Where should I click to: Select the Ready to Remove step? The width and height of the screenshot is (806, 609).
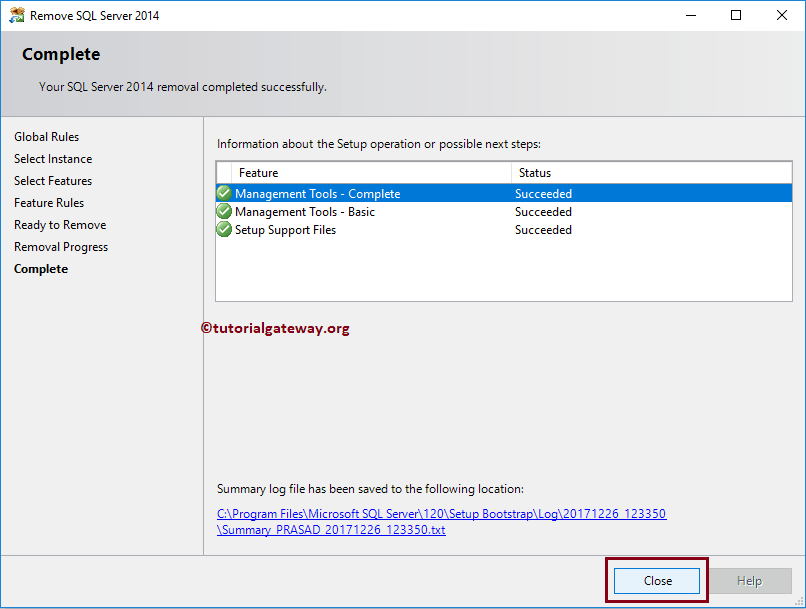click(60, 225)
